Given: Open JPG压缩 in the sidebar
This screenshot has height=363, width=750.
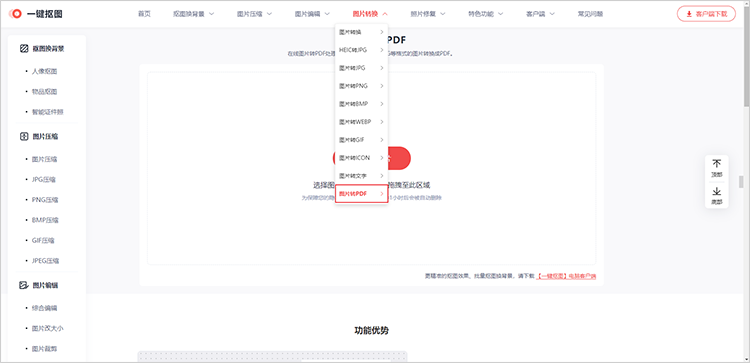Looking at the screenshot, I should [44, 179].
